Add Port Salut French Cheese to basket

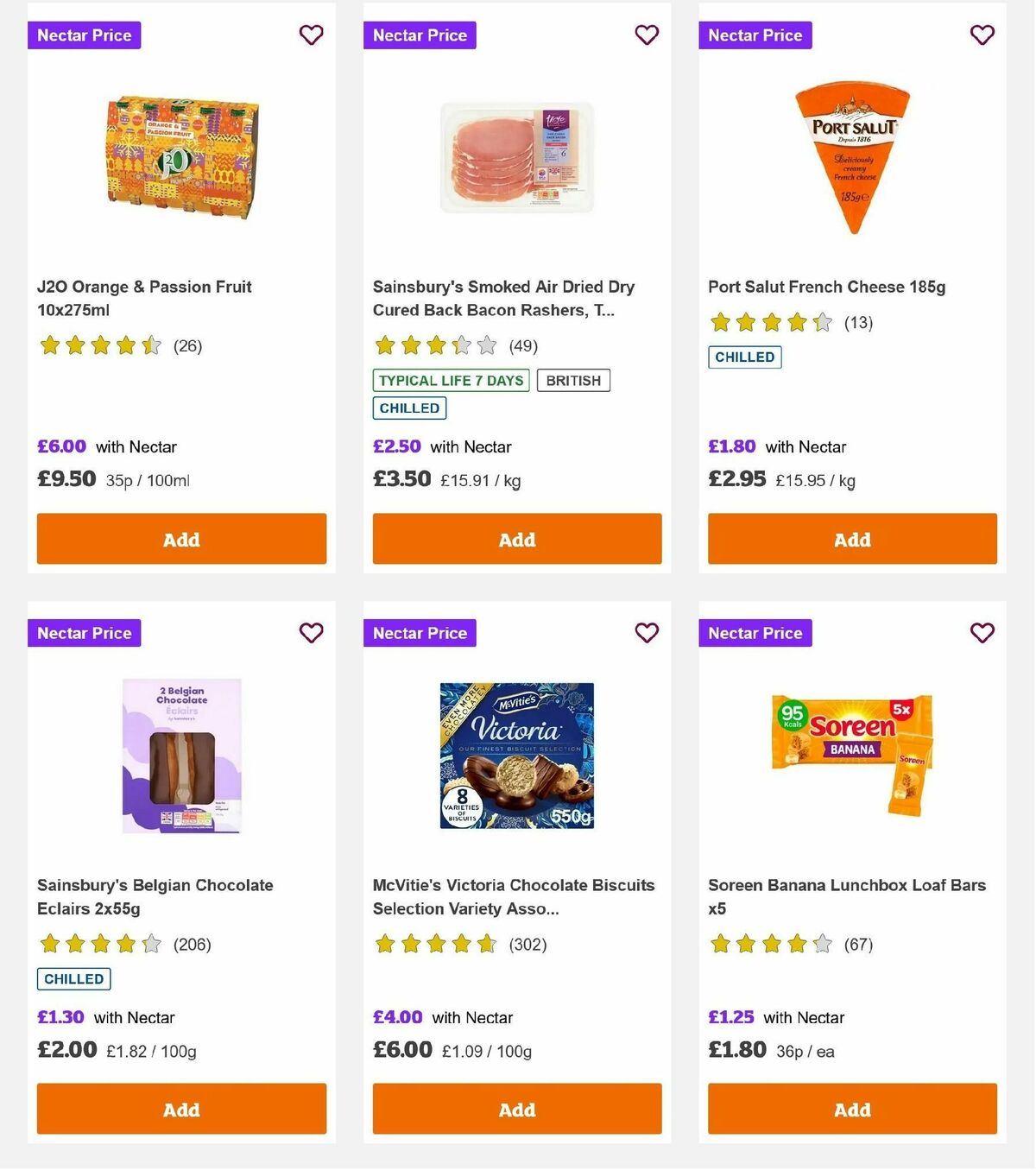click(852, 539)
